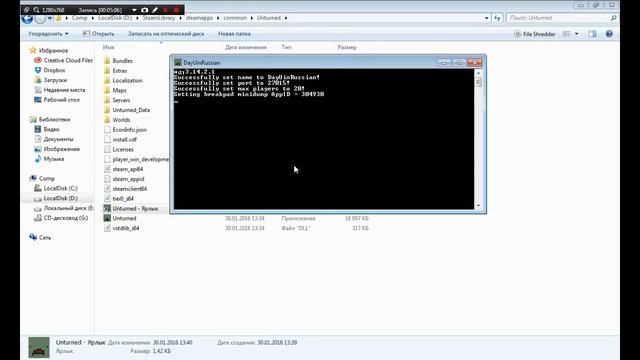Click the scroll down arrow in DayUinRussian console
The height and width of the screenshot is (360, 640).
478,206
